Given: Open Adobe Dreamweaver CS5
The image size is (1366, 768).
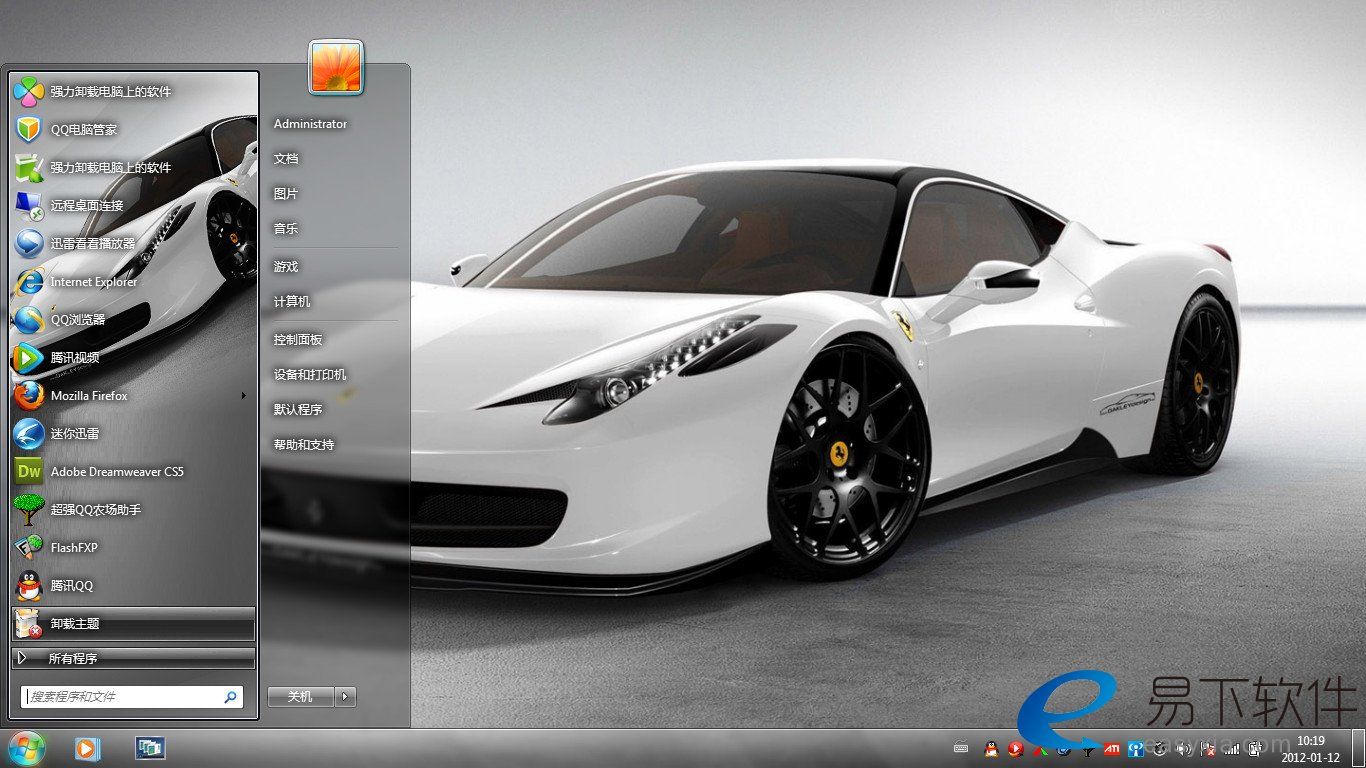Looking at the screenshot, I should [x=117, y=472].
